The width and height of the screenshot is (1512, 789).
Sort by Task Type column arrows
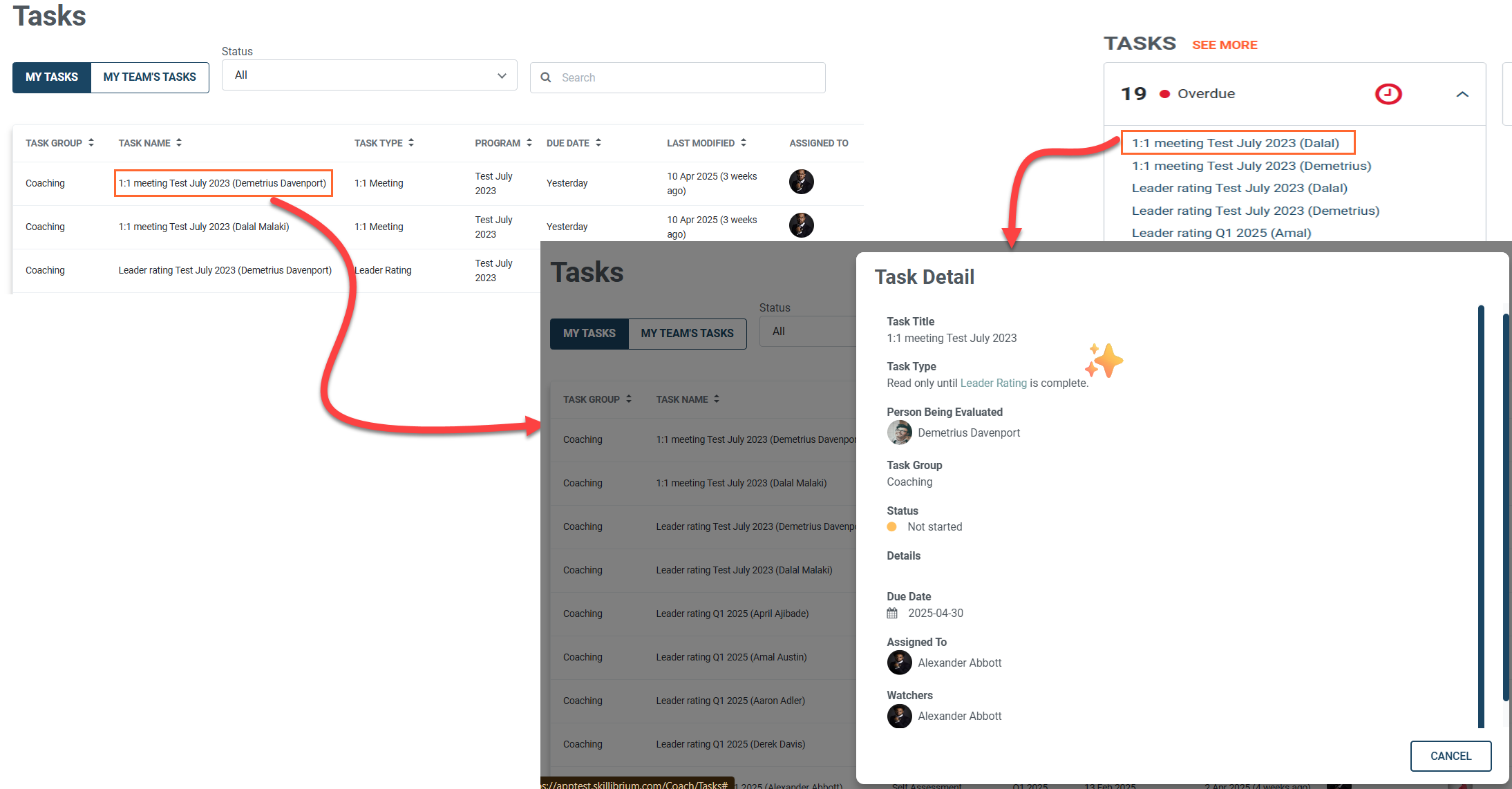(411, 142)
